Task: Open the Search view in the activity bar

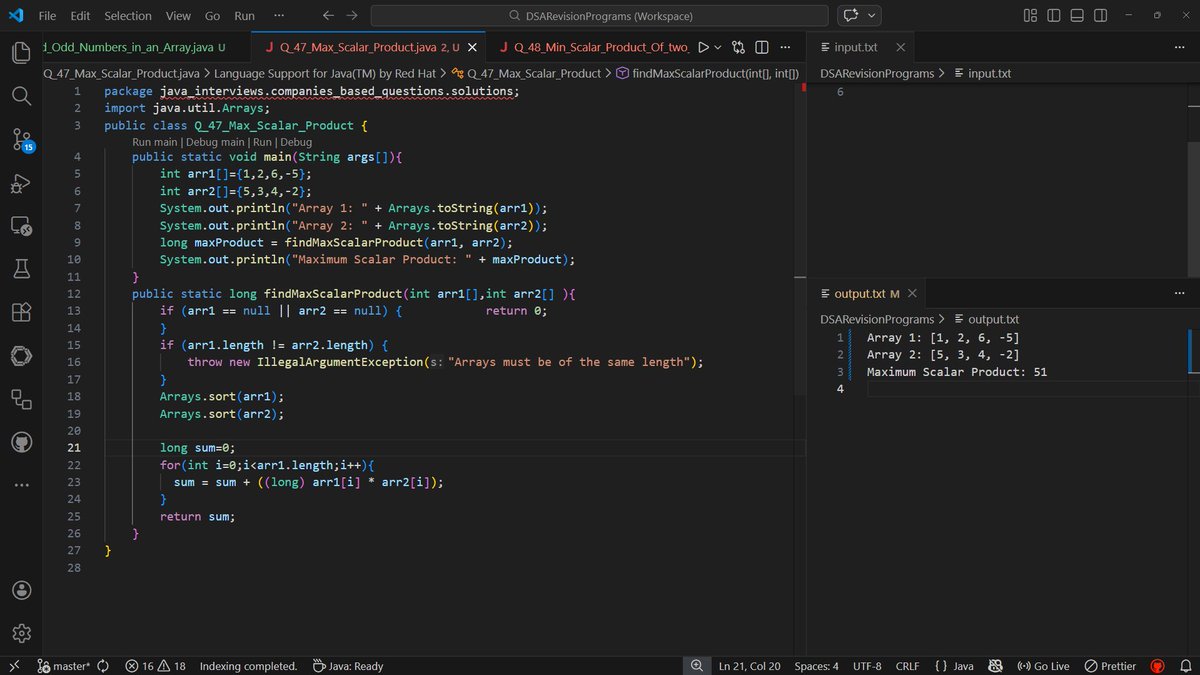Action: coord(22,95)
